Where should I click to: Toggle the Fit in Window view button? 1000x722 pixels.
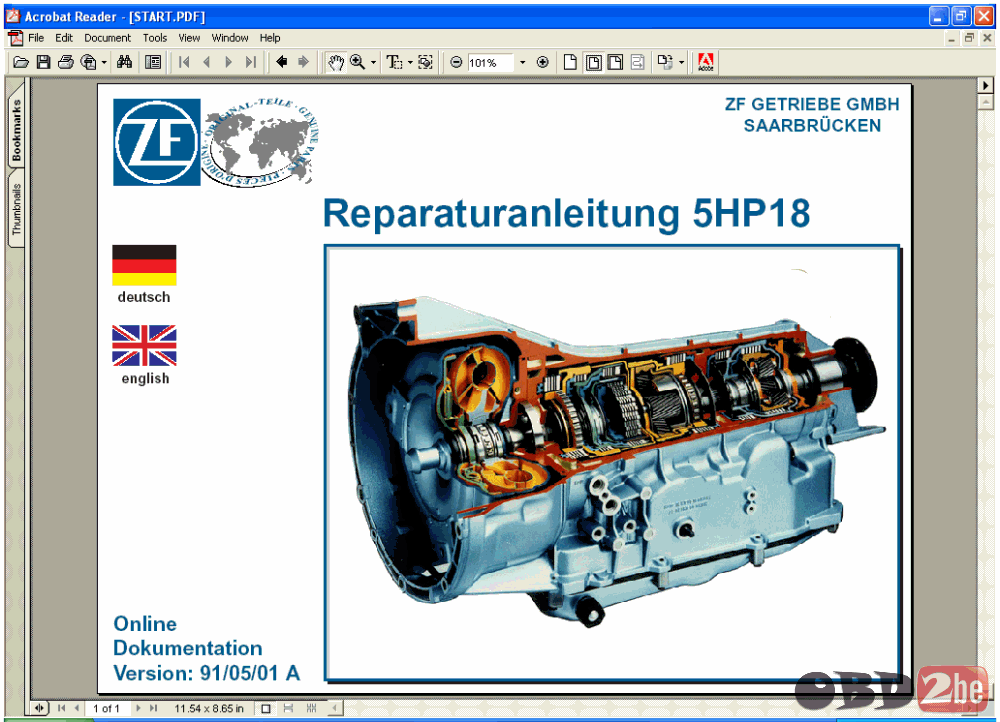click(593, 63)
